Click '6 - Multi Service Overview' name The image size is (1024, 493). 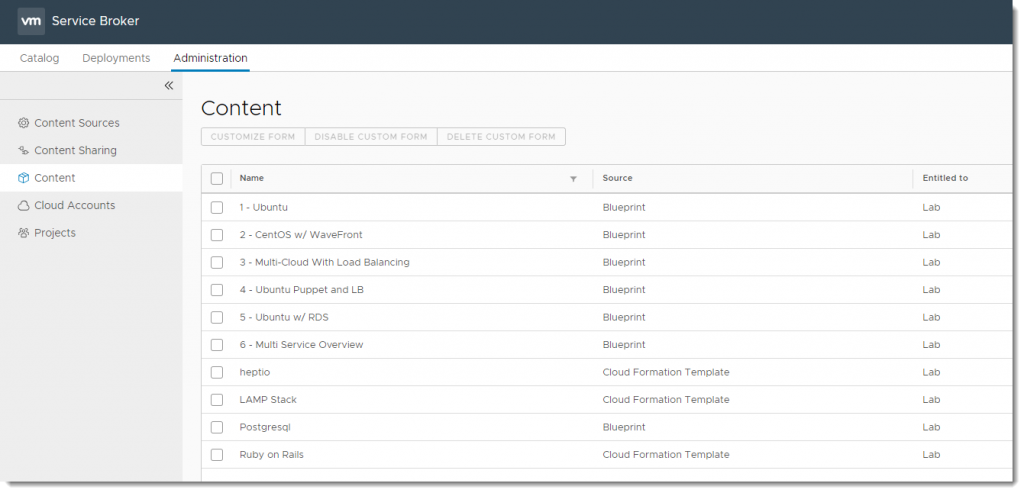point(301,344)
